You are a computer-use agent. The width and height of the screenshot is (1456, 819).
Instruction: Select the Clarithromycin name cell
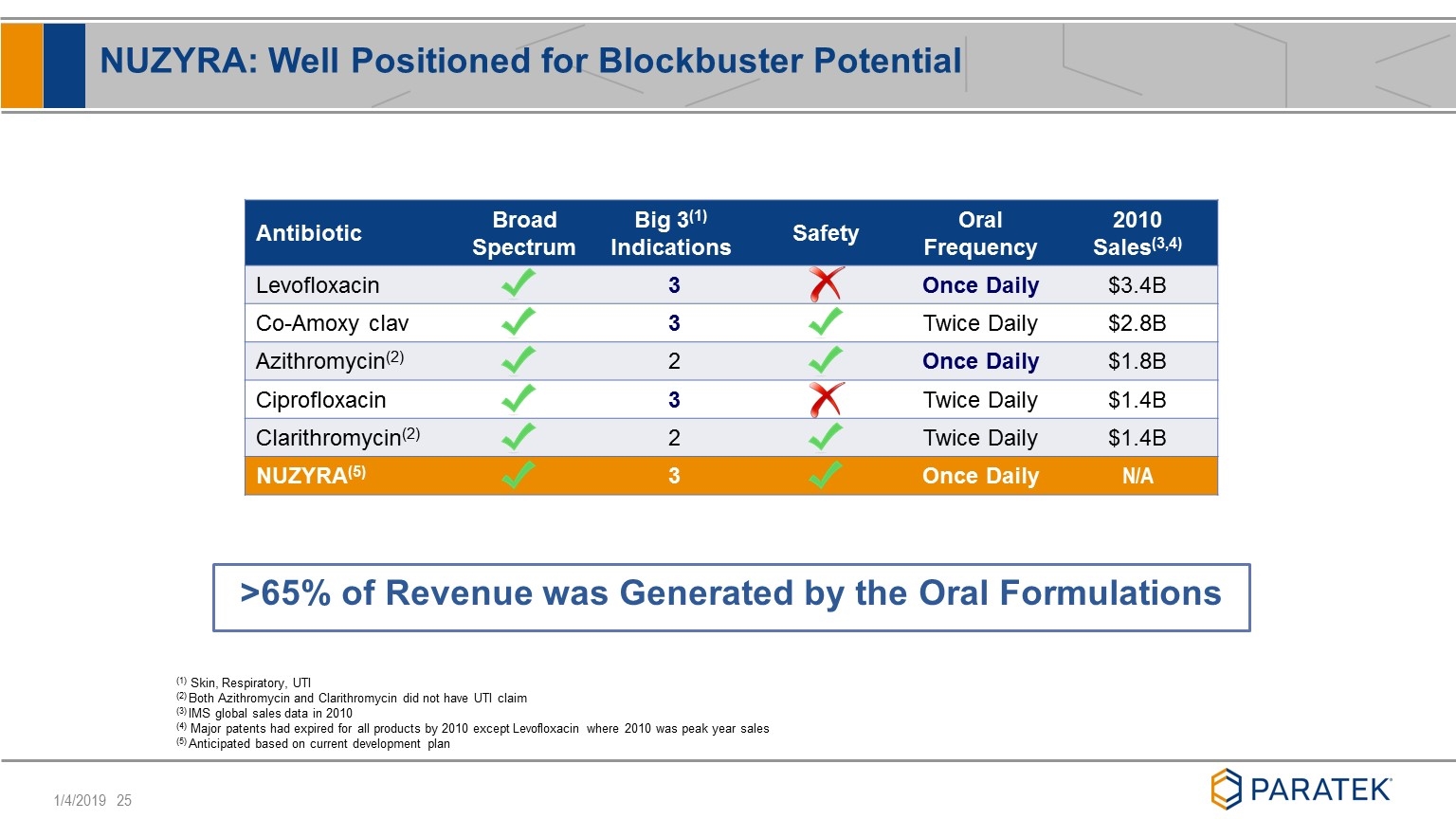point(337,437)
